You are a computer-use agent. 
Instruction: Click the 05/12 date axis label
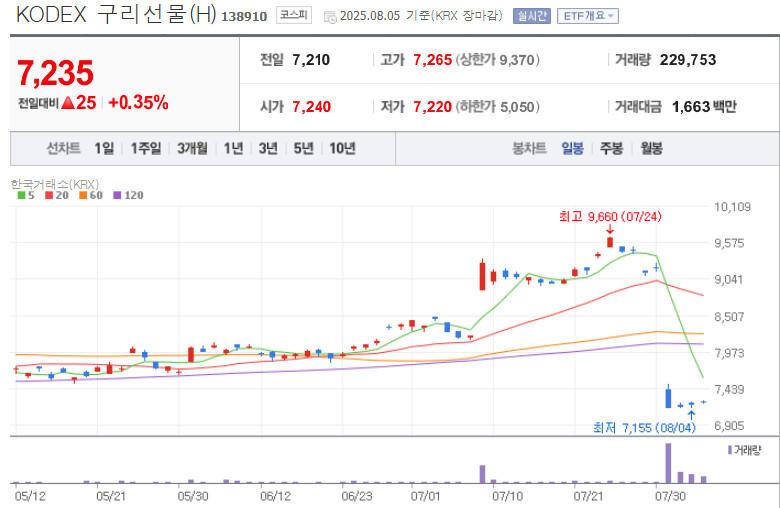point(29,496)
